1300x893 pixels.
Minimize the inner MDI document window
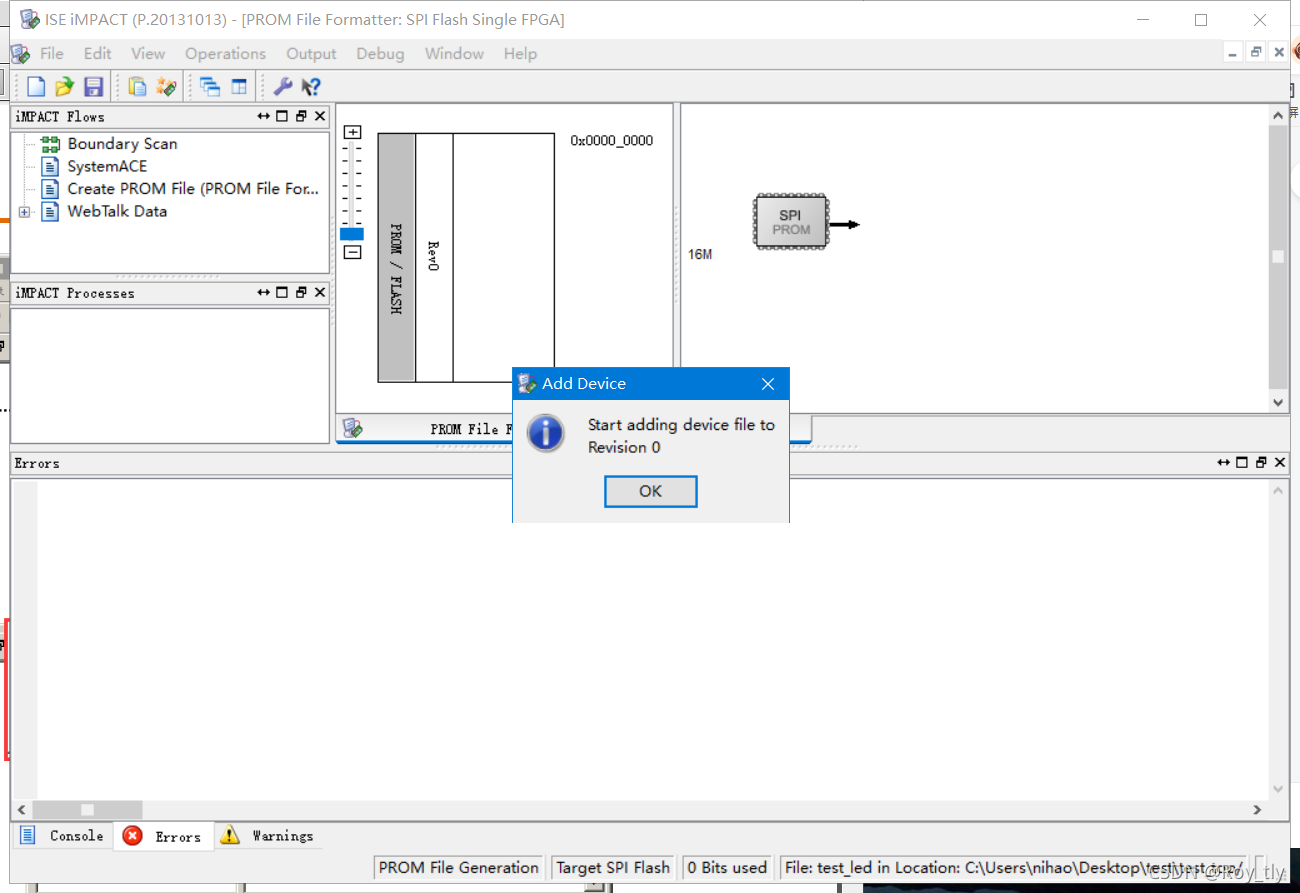1234,53
